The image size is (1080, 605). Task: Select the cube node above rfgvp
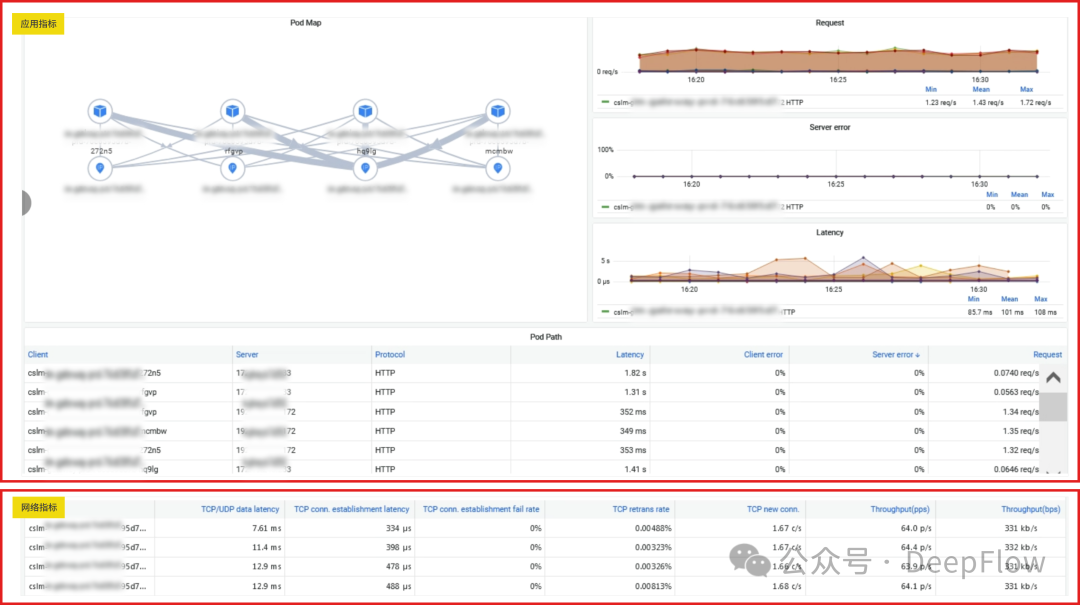coord(232,111)
